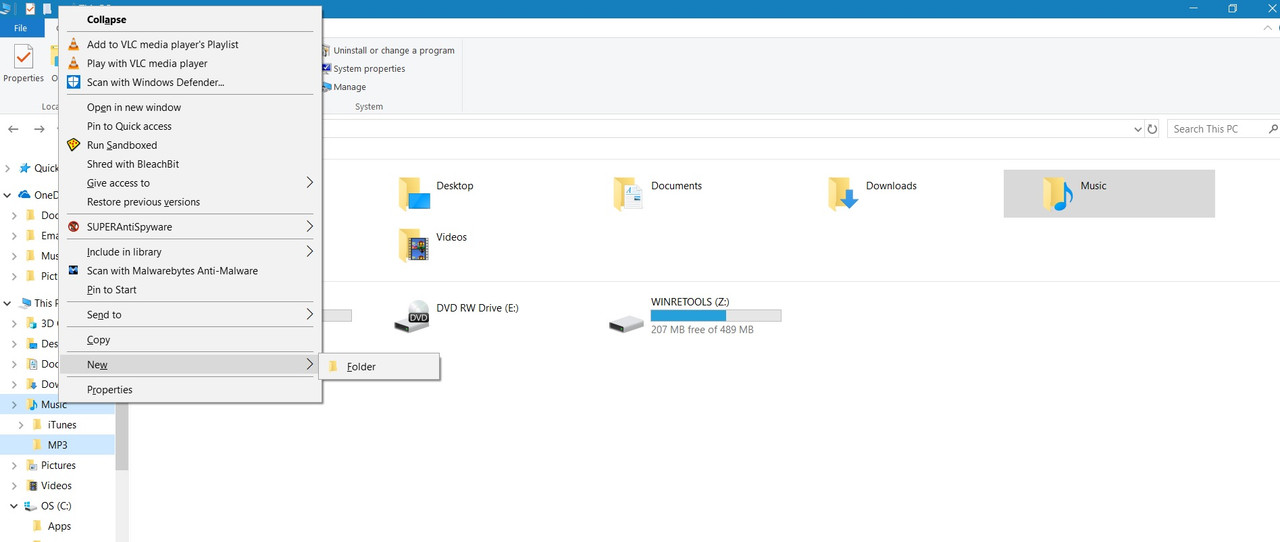Open the address bar history dropdown
1280x542 pixels.
(1138, 129)
